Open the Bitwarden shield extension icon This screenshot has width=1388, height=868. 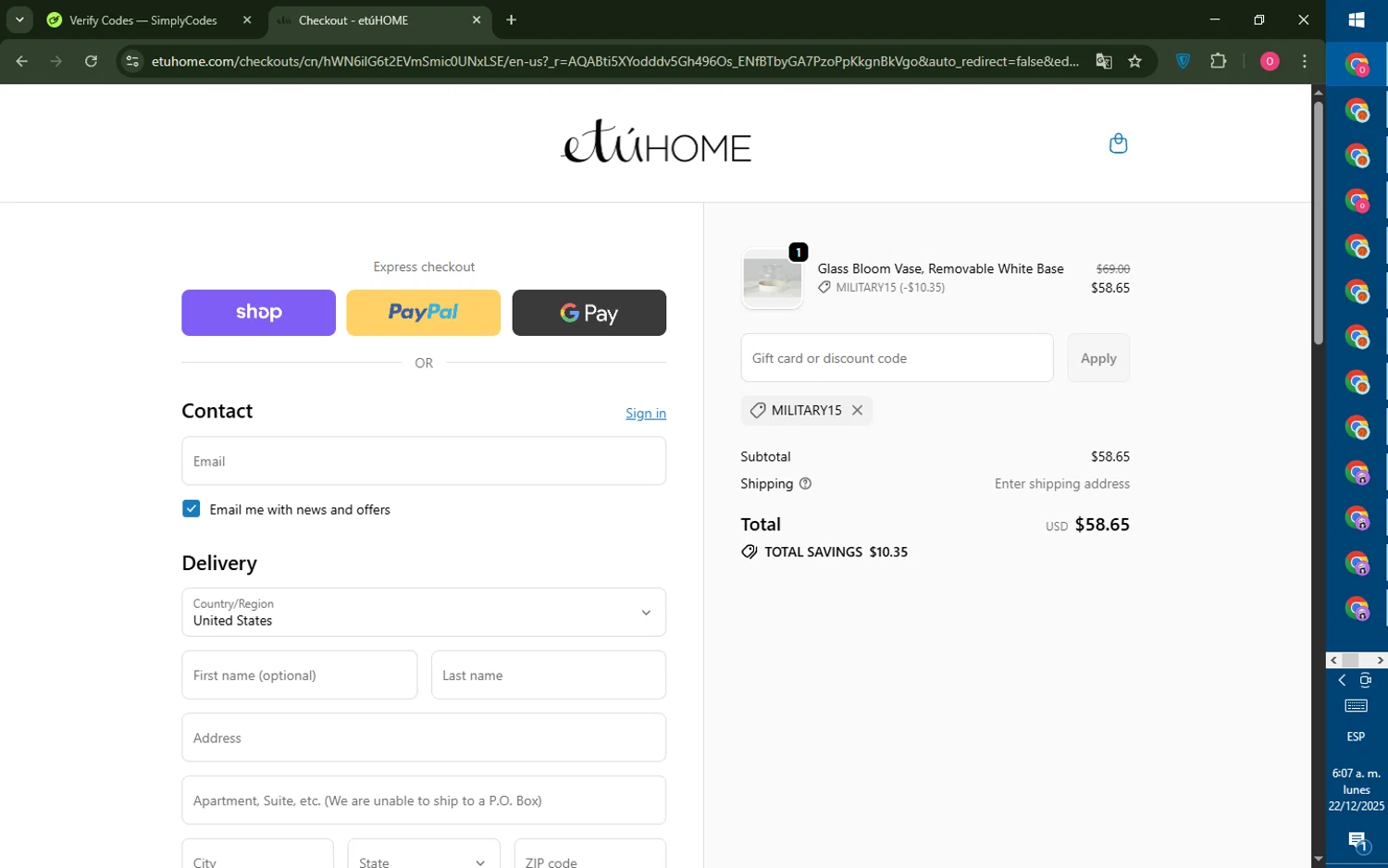coord(1183,61)
